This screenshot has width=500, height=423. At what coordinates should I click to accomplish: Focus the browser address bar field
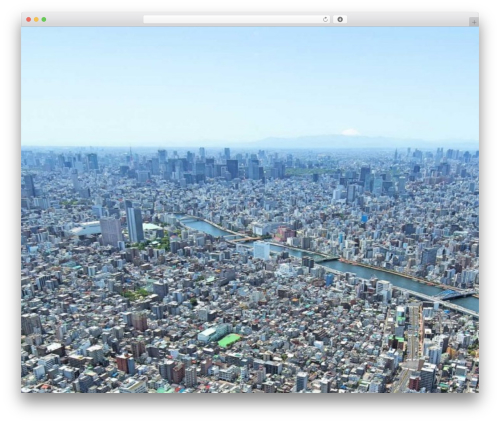pos(236,20)
